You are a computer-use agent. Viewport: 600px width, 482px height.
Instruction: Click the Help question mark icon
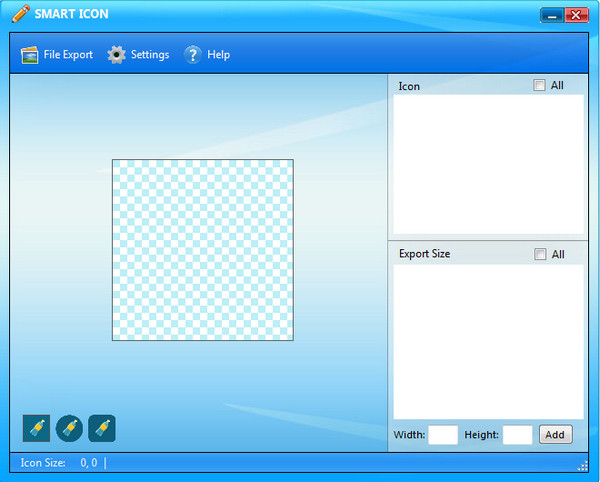point(193,55)
